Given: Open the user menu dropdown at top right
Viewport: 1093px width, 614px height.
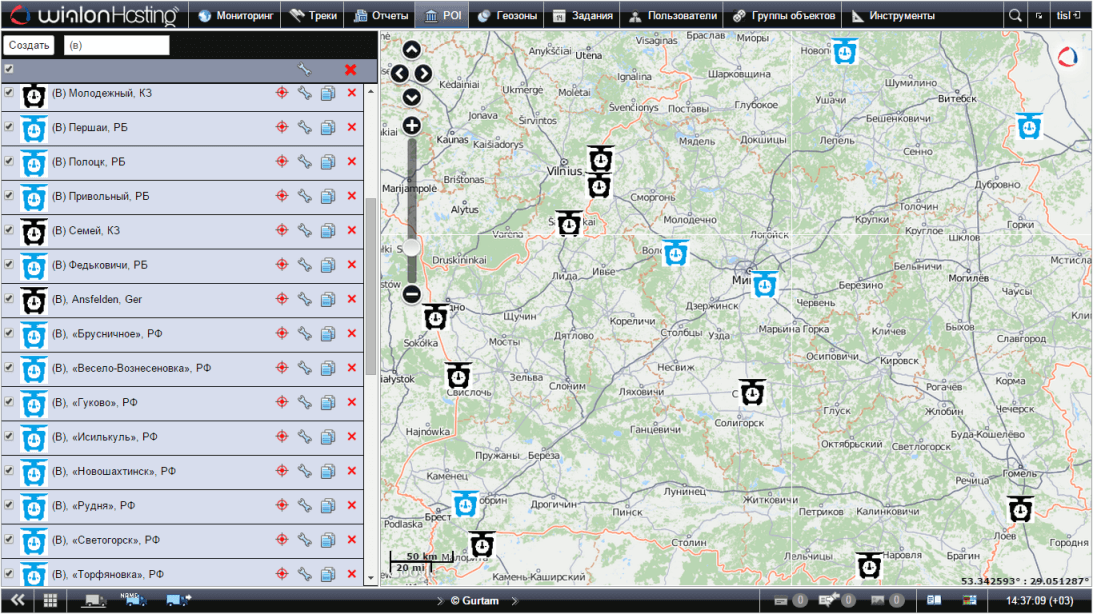Looking at the screenshot, I should 1068,16.
